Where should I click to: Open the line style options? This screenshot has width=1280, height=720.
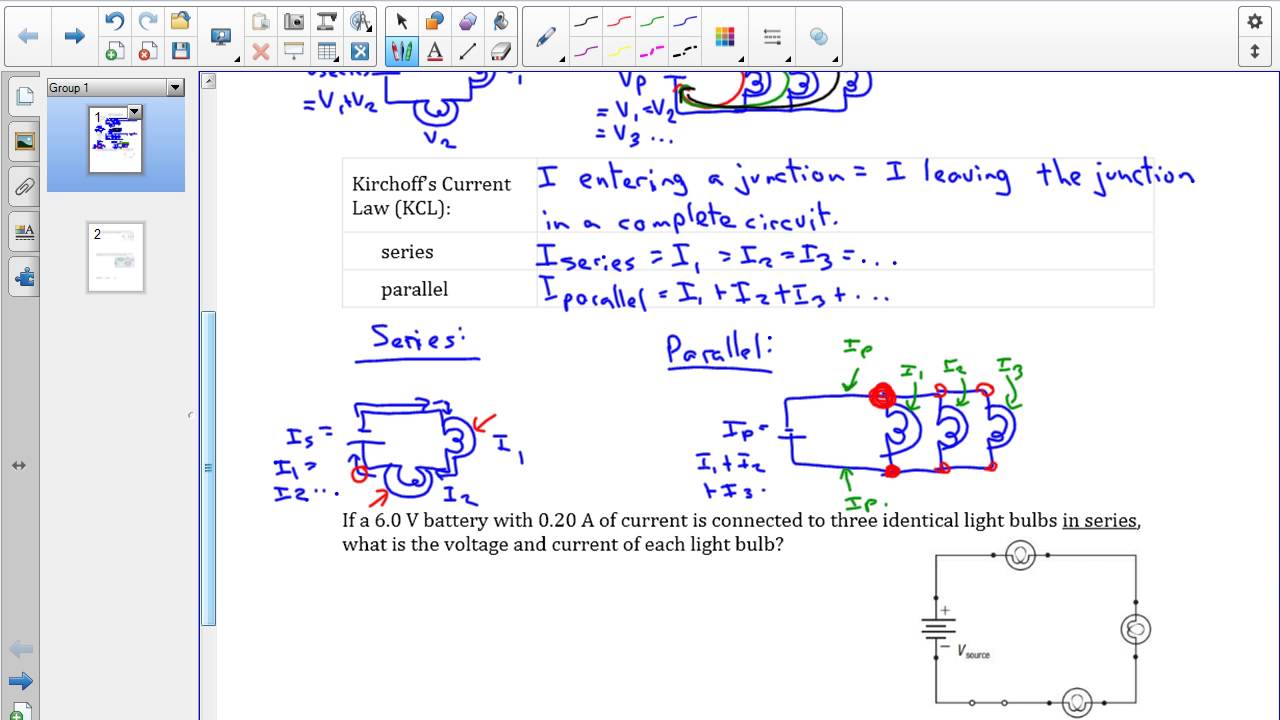pos(772,36)
